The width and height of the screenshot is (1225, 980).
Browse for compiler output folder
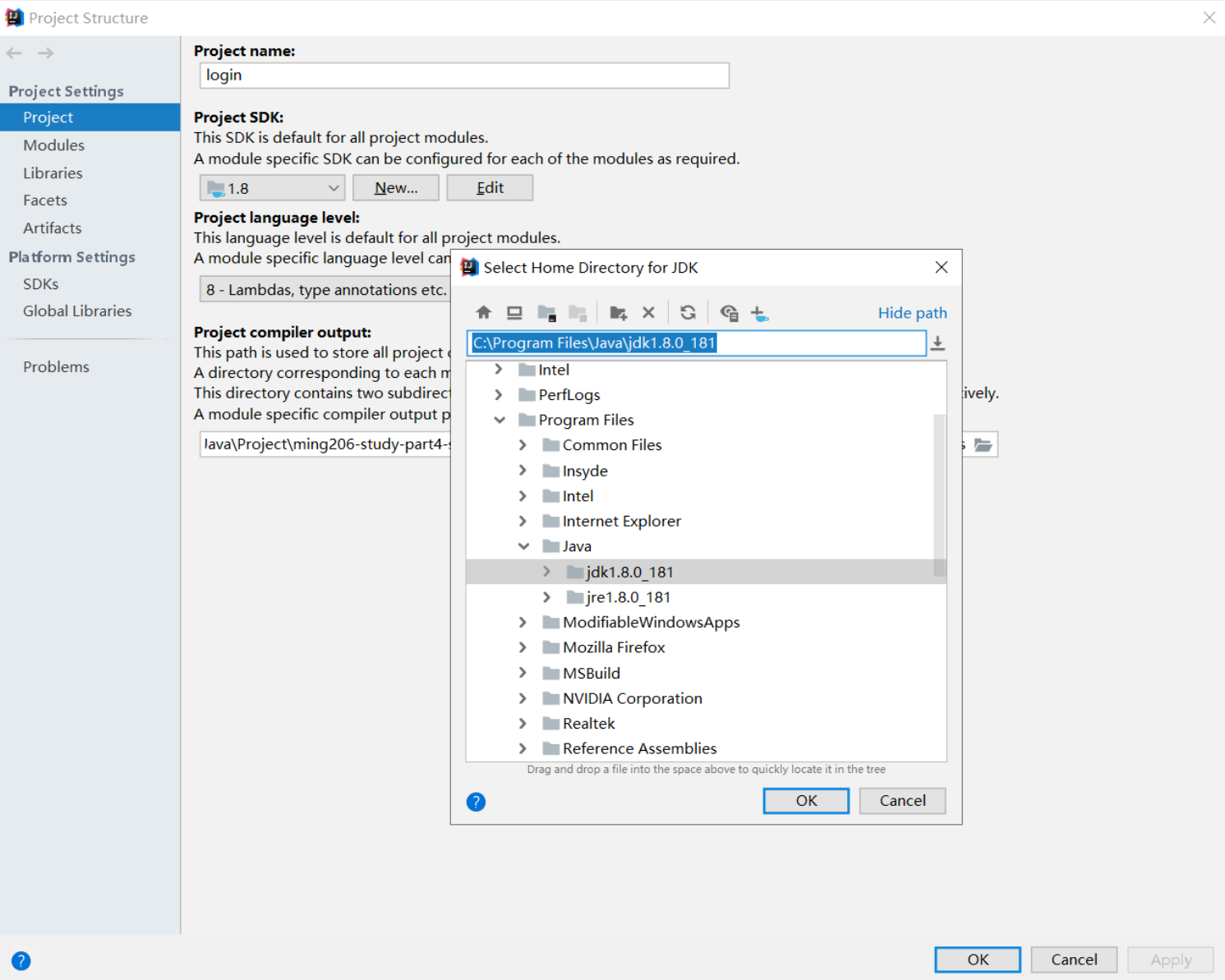[x=983, y=444]
